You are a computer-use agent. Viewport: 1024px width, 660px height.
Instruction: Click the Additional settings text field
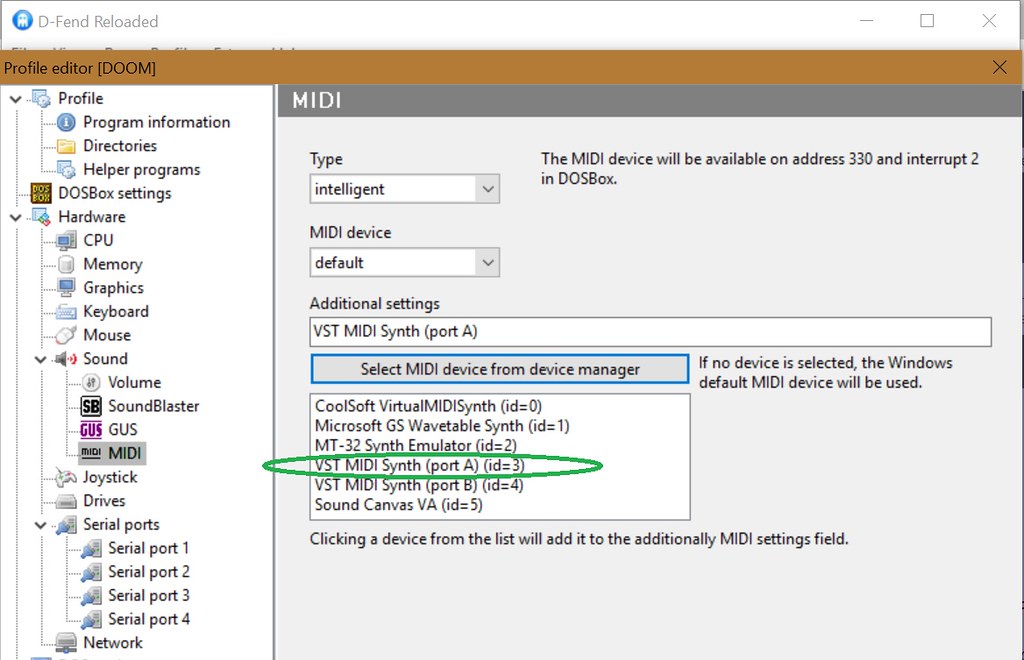650,332
